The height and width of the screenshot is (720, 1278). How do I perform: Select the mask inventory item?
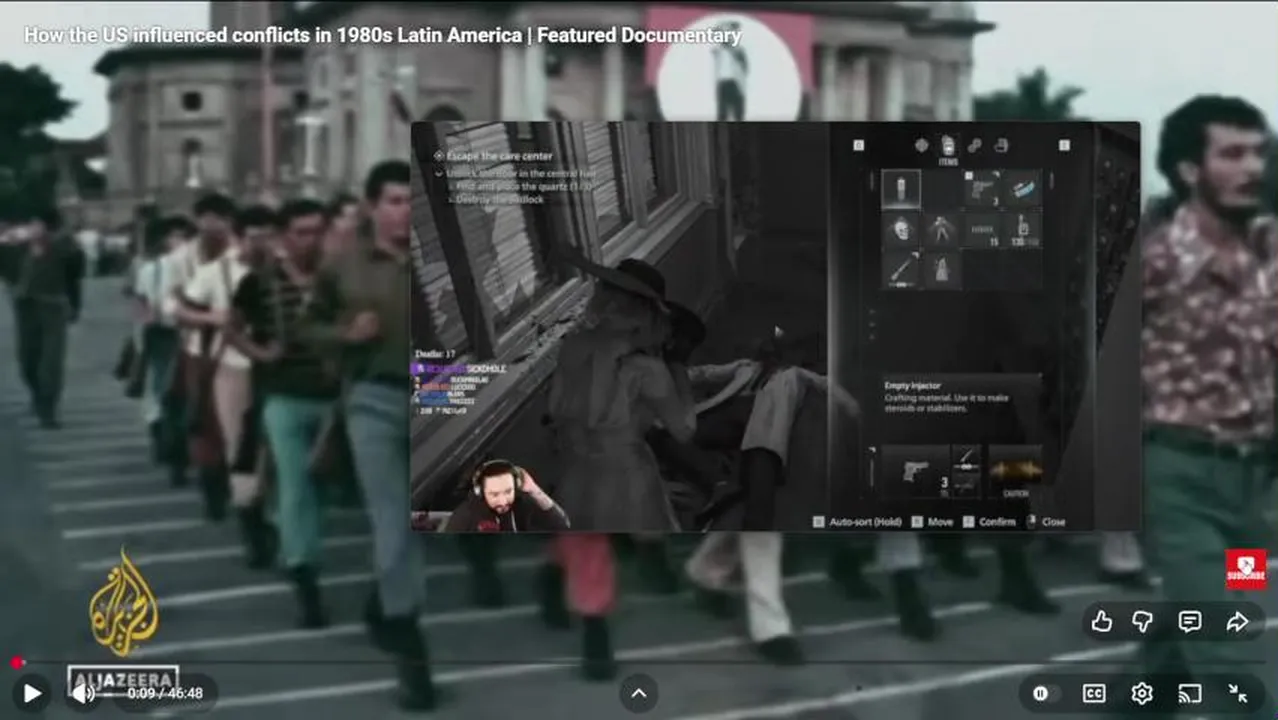[901, 229]
